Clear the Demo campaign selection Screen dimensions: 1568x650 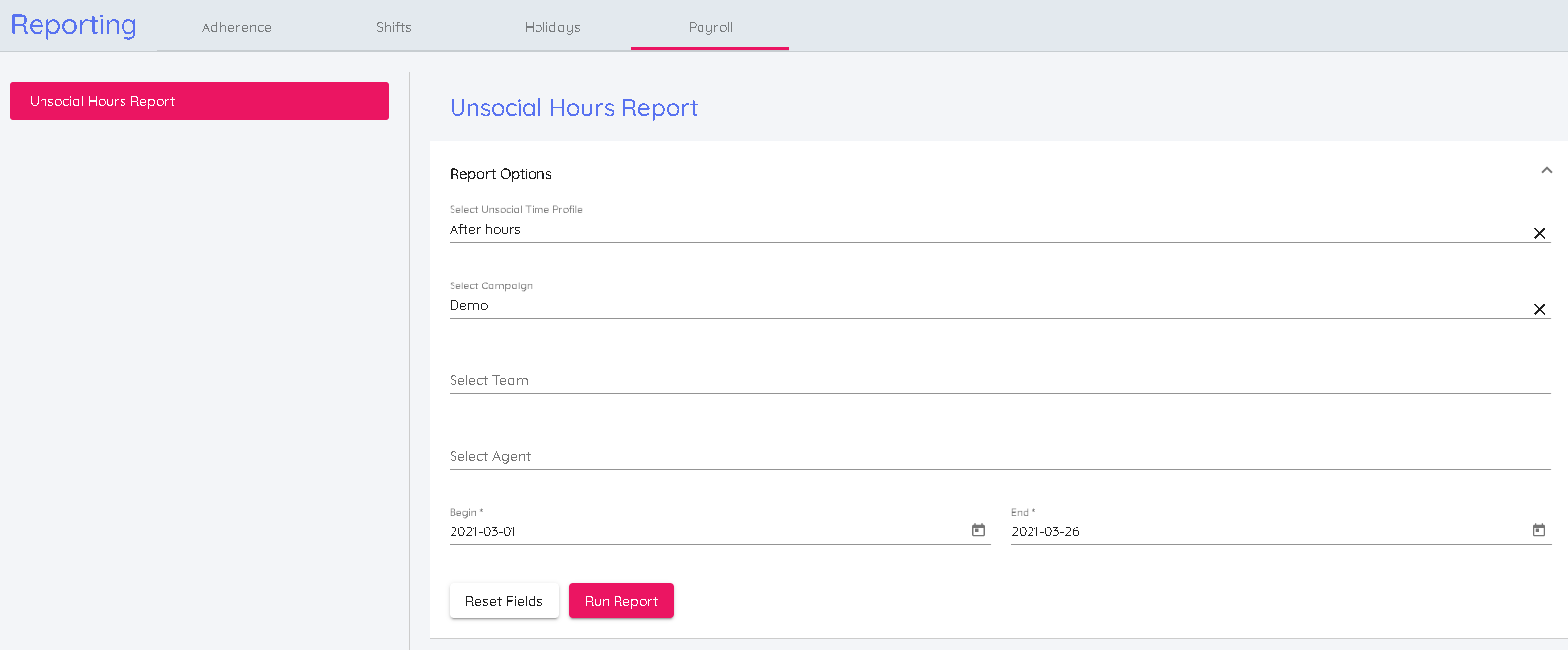click(1539, 309)
